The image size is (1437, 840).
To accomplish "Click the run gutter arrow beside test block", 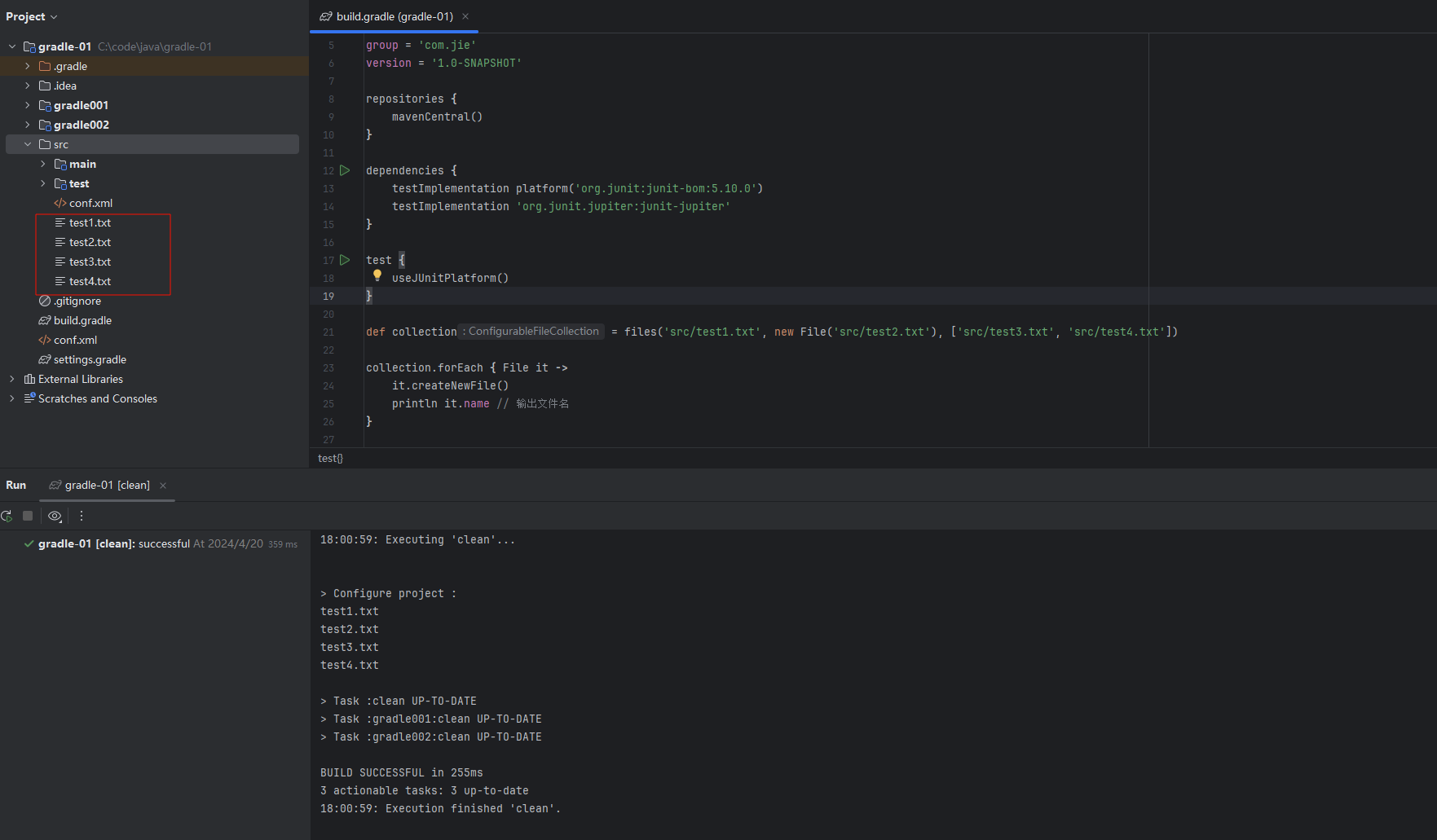I will click(x=345, y=260).
